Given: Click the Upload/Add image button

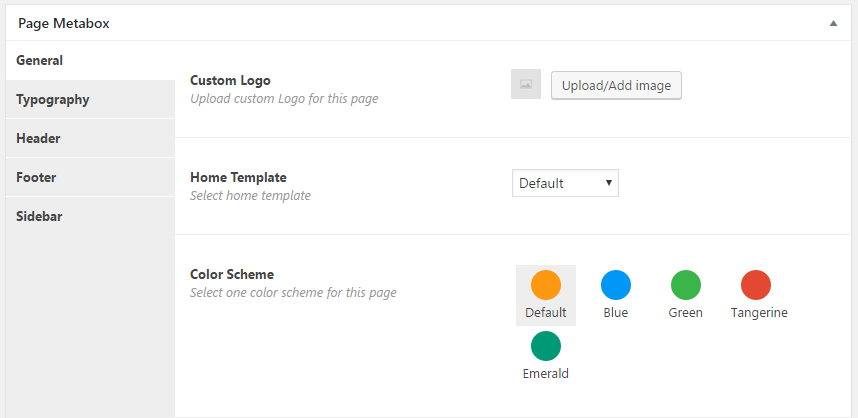Looking at the screenshot, I should (x=616, y=85).
